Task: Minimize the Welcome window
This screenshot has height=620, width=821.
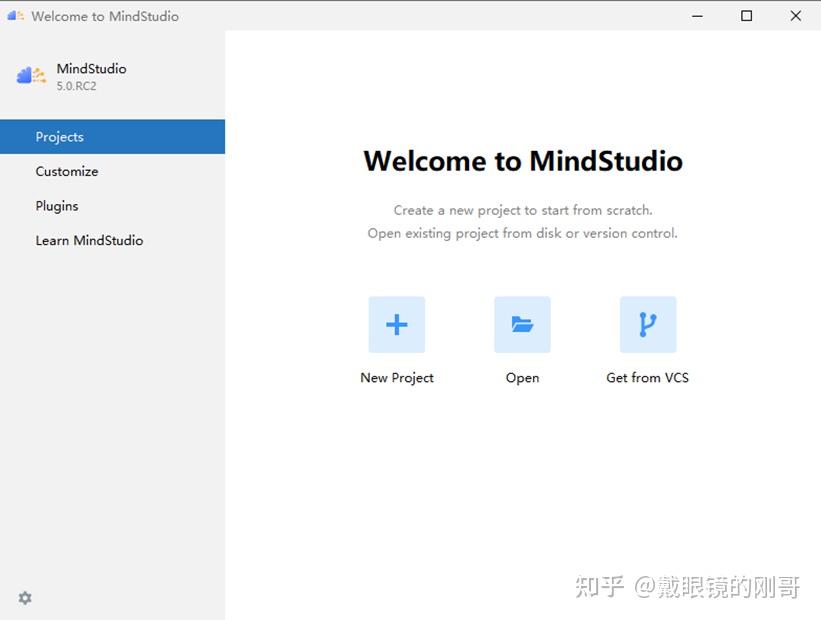Action: [696, 16]
